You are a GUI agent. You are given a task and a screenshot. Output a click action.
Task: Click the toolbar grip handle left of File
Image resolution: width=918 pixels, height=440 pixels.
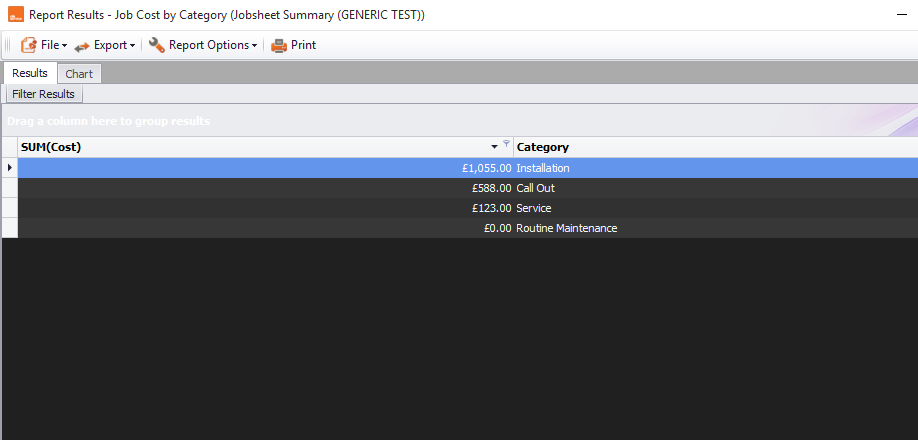[x=8, y=45]
